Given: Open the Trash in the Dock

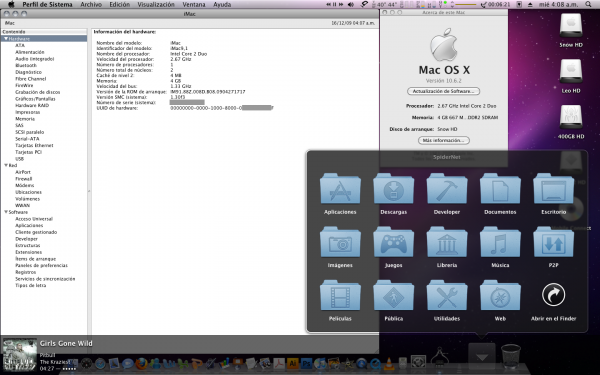Looking at the screenshot, I should (511, 357).
